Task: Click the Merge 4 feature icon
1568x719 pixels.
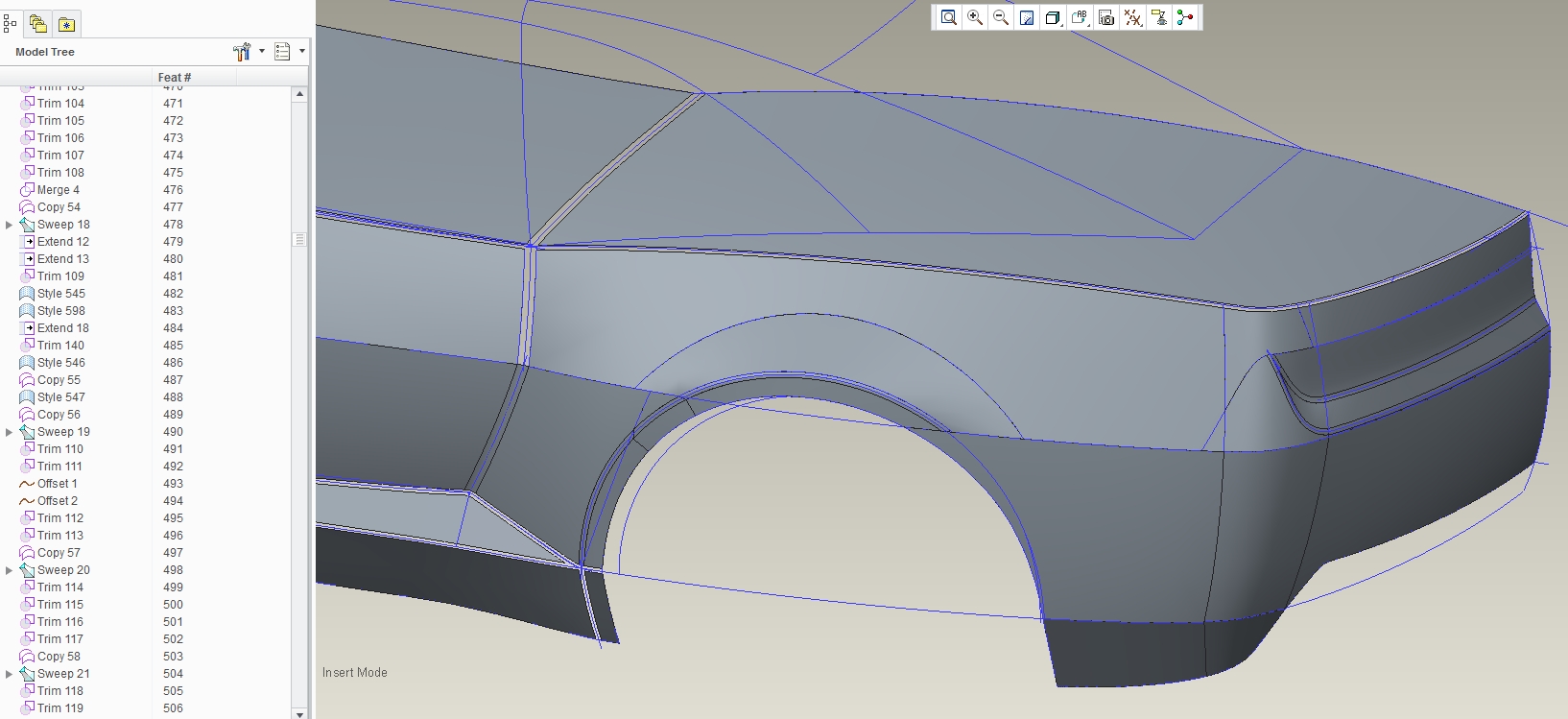Action: click(x=27, y=189)
